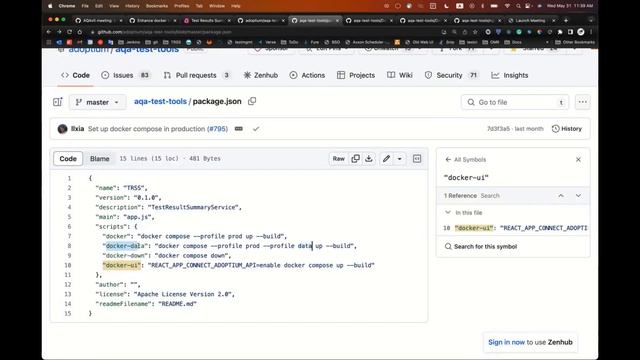Viewport: 640px width, 360px height.
Task: Open the History menu in menu bar
Action: tap(132, 6)
